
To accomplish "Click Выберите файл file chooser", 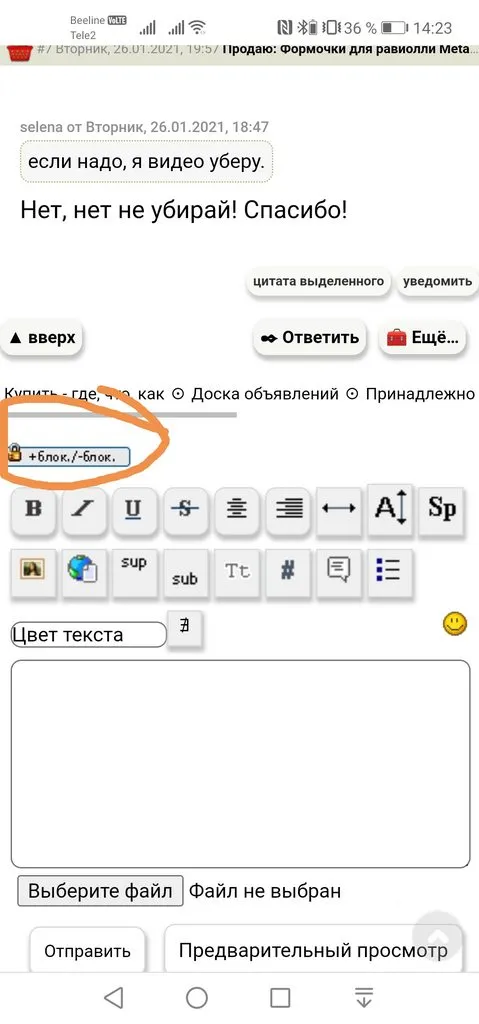I will click(100, 891).
